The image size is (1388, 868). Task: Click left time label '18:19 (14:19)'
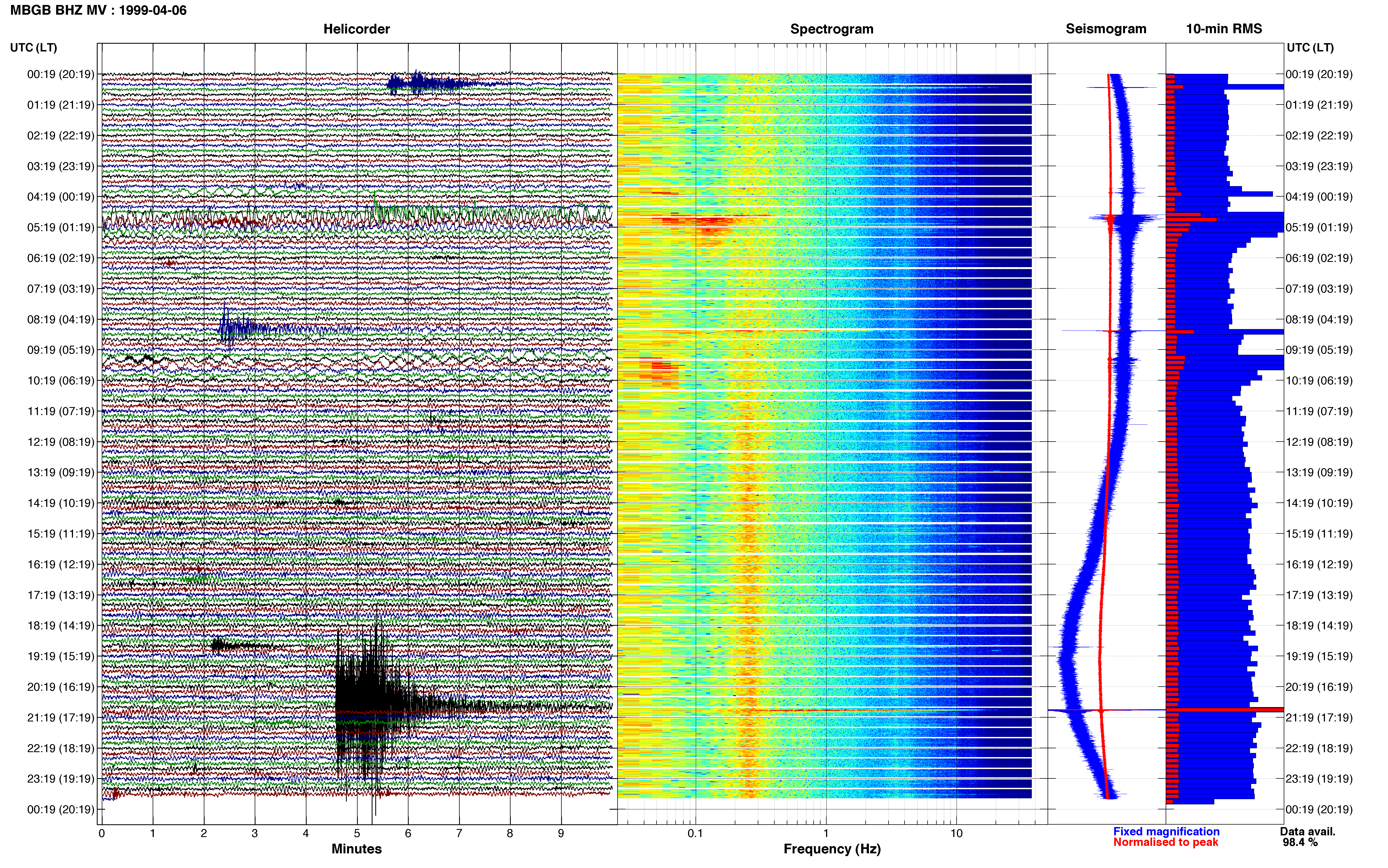(61, 626)
